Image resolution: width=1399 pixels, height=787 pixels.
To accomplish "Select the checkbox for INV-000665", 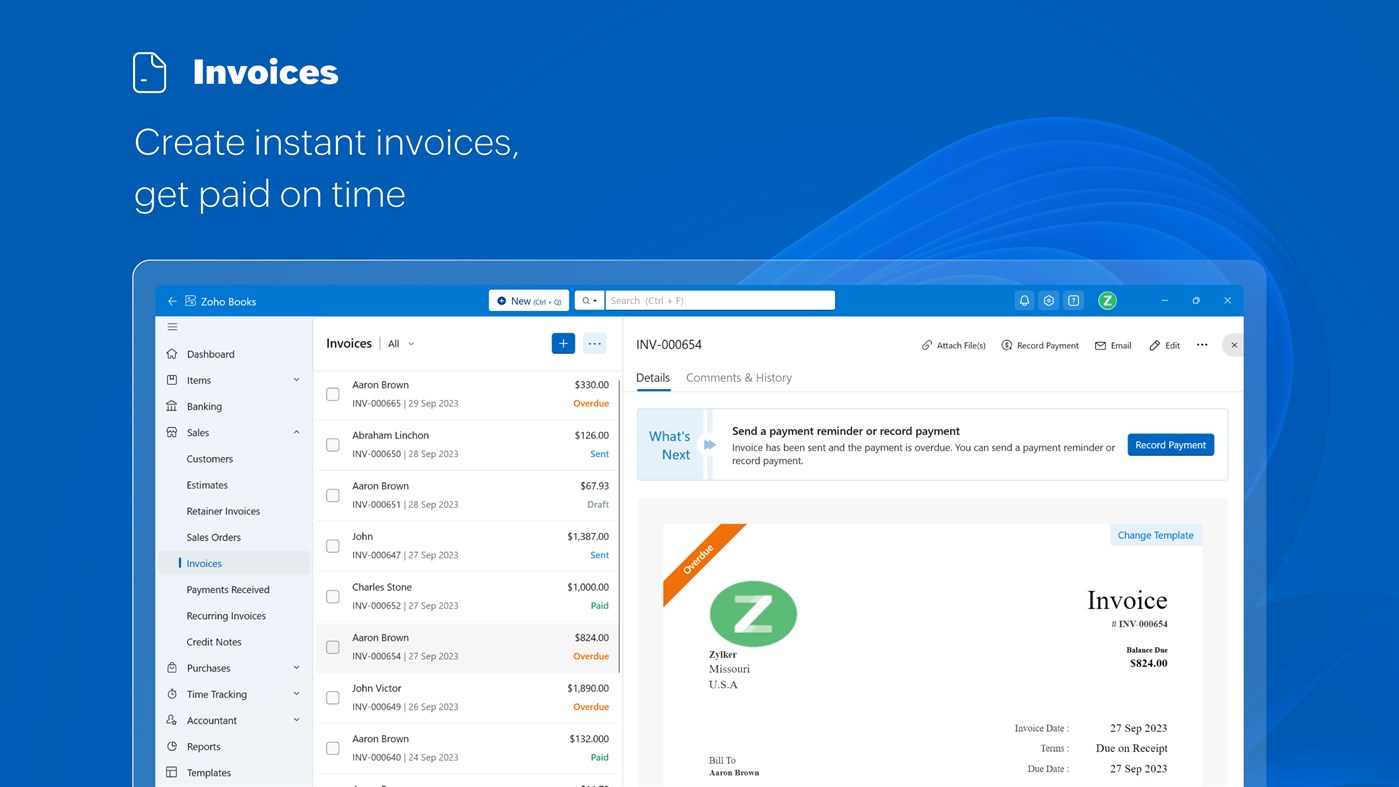I will pos(332,394).
